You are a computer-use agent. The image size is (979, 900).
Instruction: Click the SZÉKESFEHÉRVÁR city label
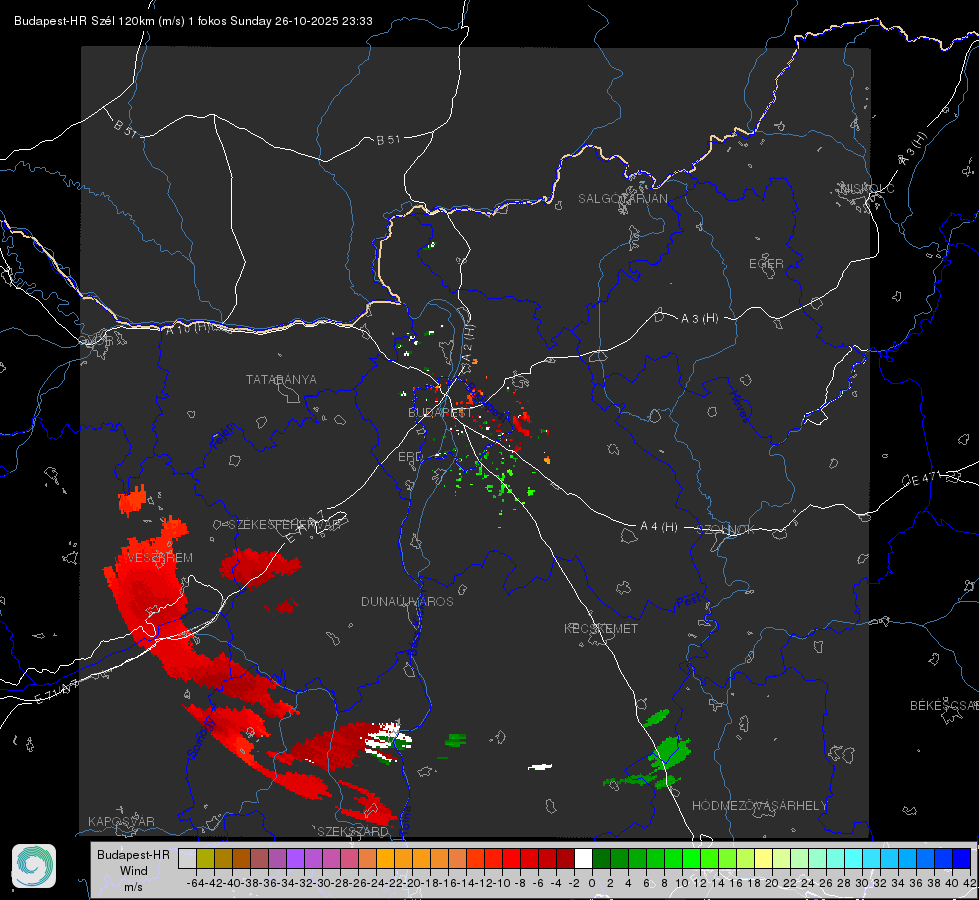(x=284, y=525)
